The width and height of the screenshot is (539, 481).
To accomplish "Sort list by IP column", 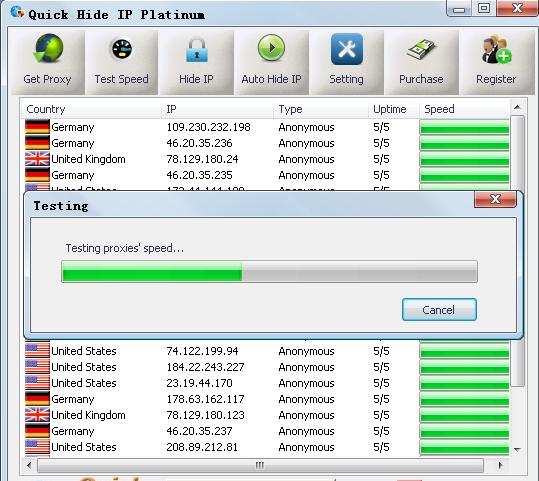I will pos(218,109).
